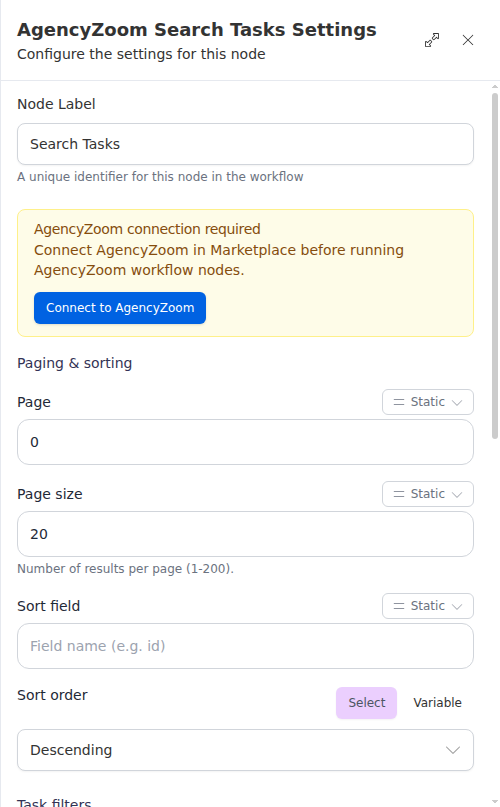Open the Descending sort order dropdown
The width and height of the screenshot is (500, 807).
245,750
